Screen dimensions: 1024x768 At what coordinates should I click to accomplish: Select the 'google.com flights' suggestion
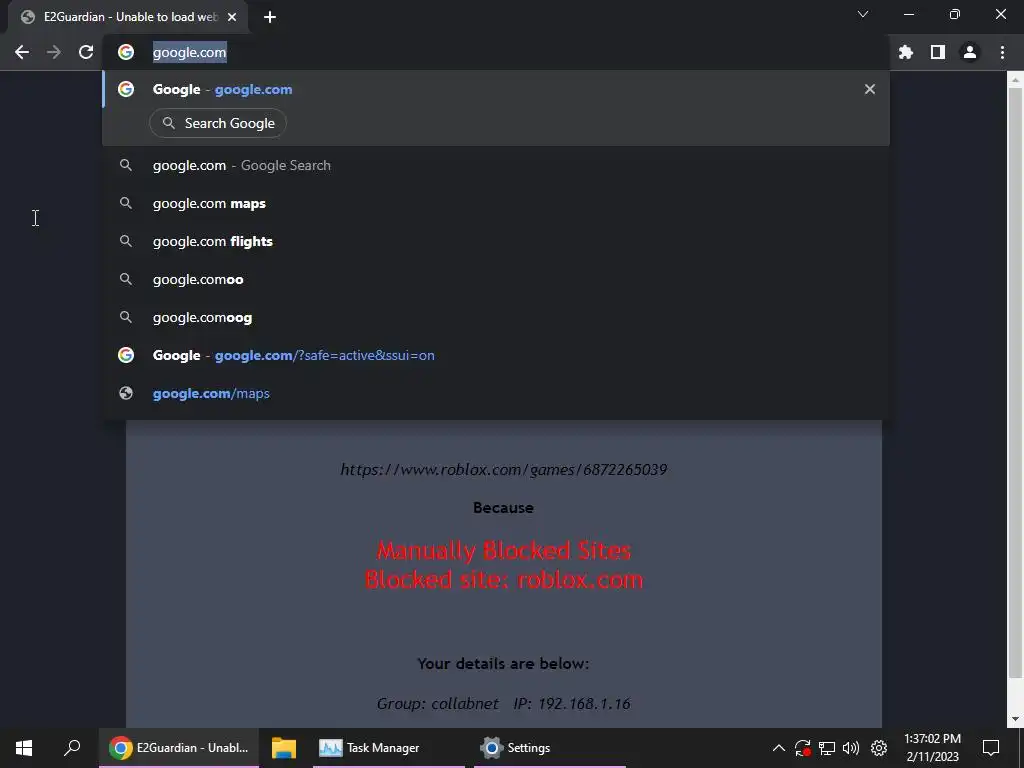(x=496, y=241)
